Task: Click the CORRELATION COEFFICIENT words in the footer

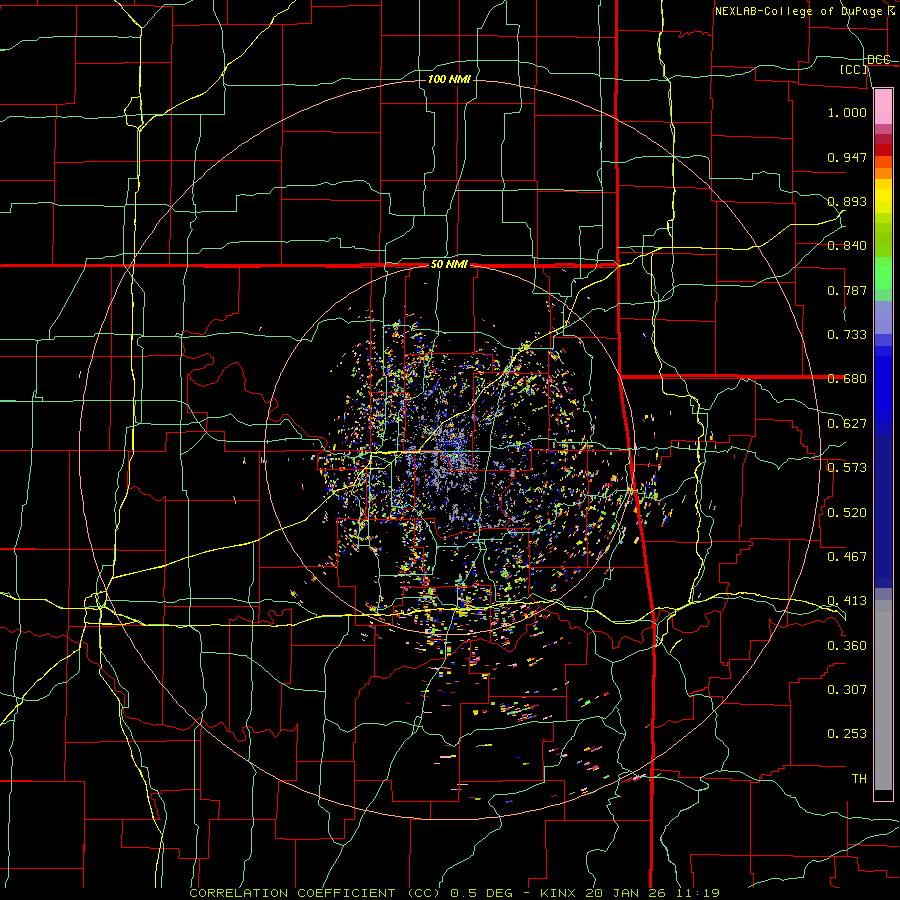Action: pos(292,893)
